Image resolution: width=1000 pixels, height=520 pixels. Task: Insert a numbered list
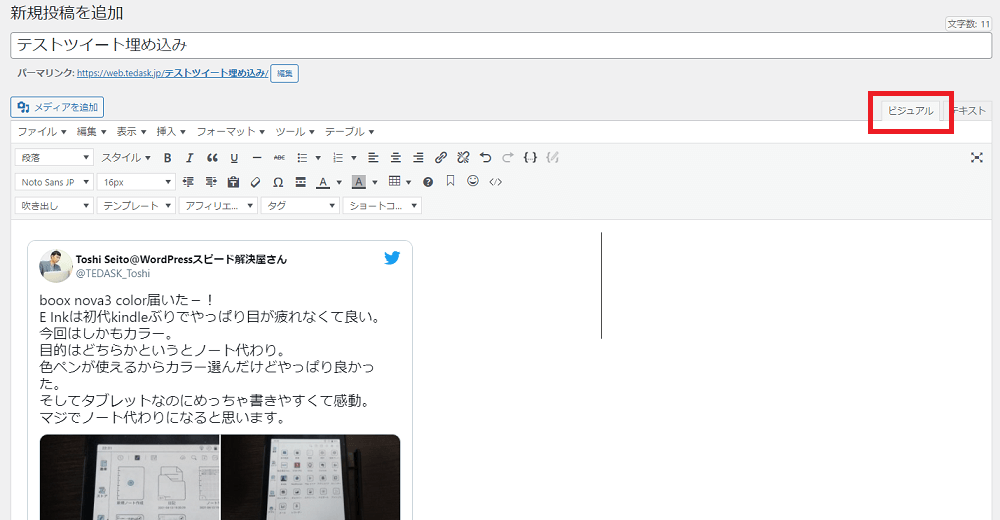click(338, 158)
